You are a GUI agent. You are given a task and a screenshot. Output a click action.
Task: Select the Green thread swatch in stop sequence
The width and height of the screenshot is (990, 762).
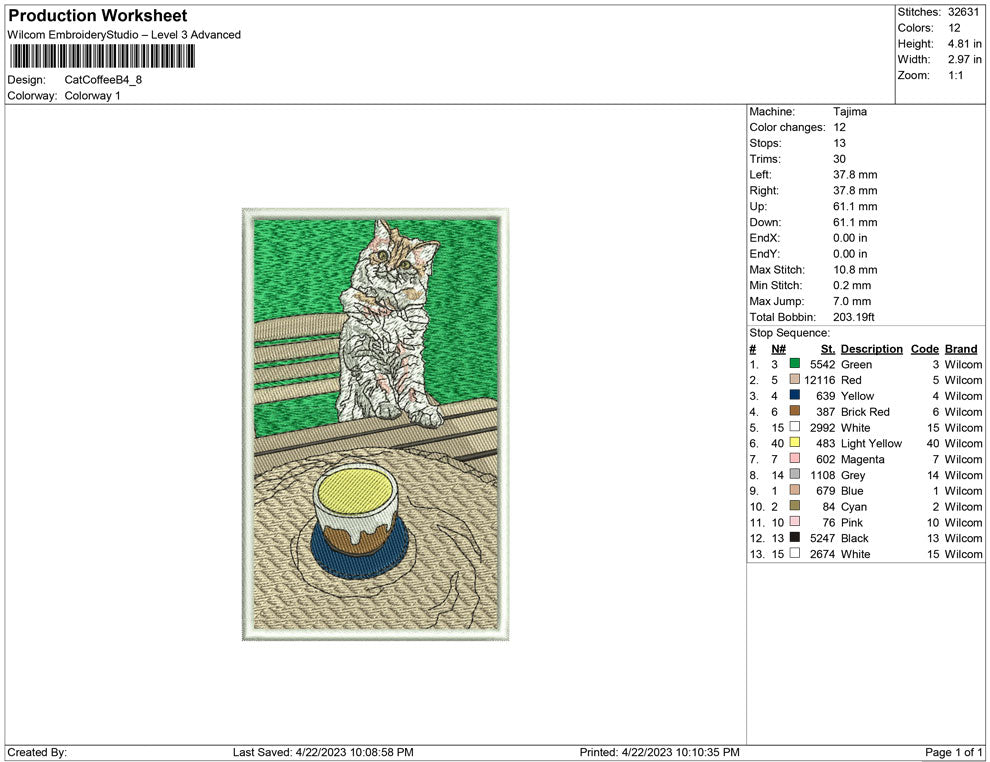(x=794, y=364)
